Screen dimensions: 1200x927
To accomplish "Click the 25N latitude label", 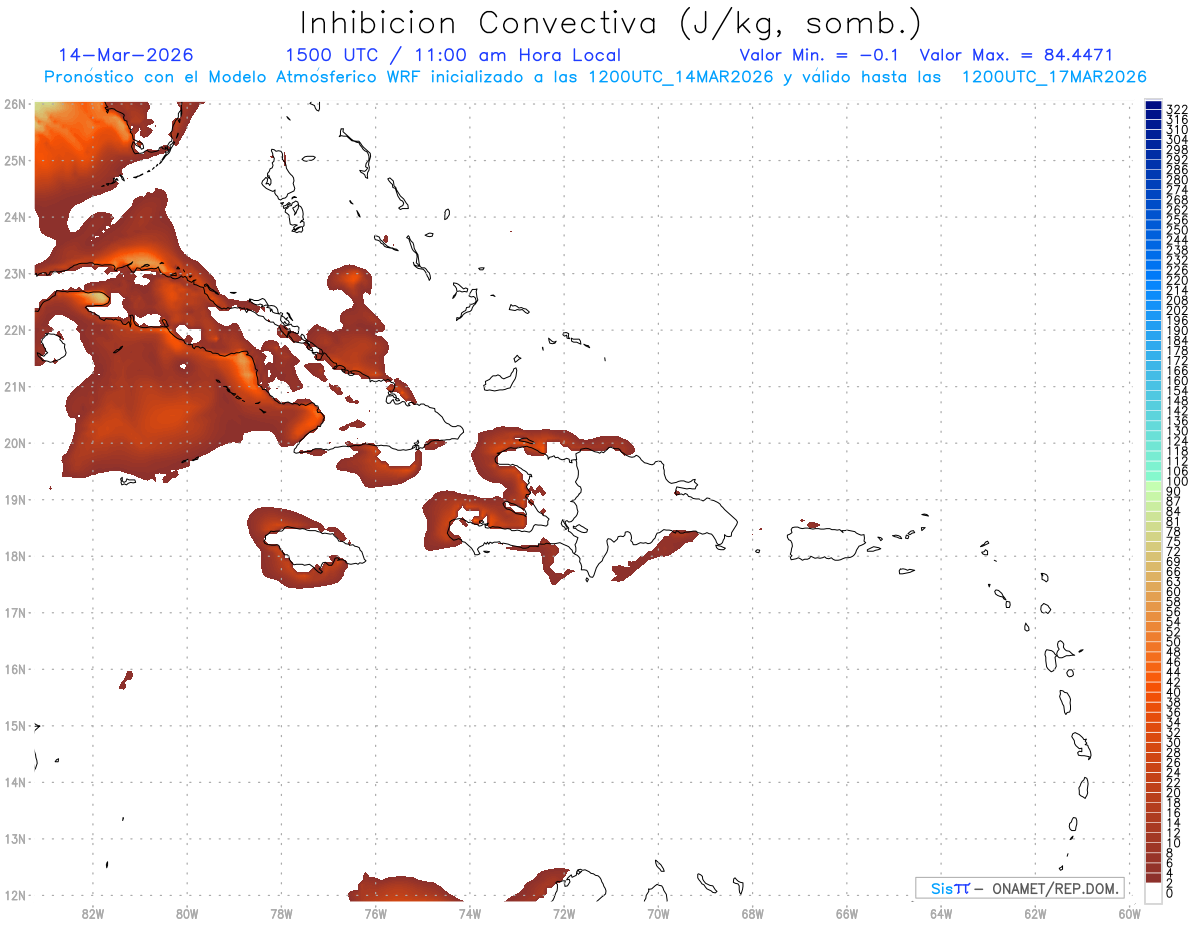I will click(x=15, y=160).
